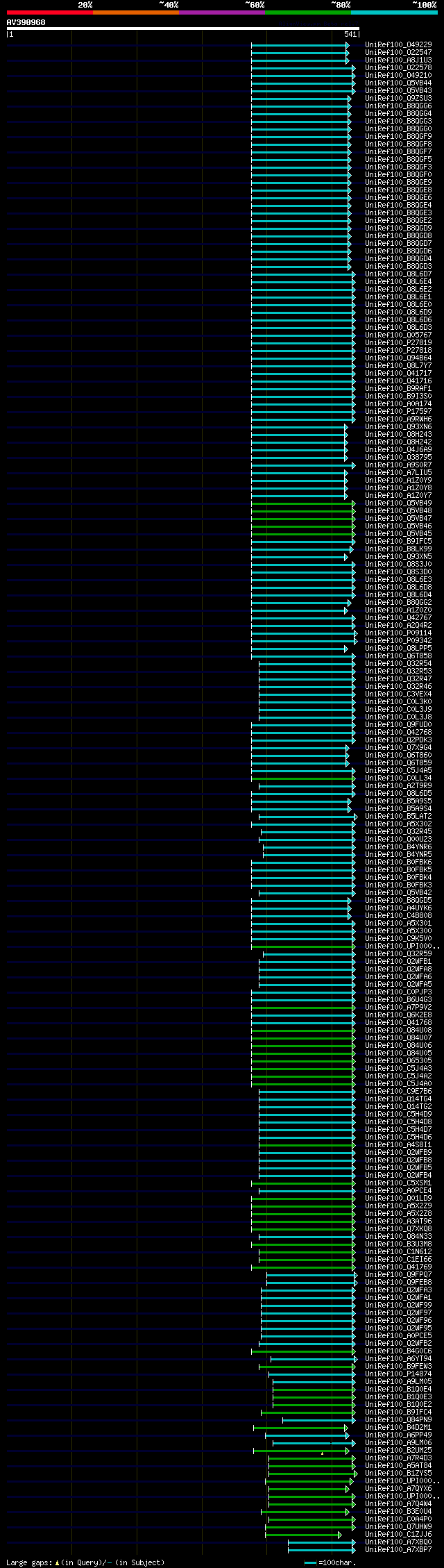
Task: Click the green ~80% identity legend segment
Action: click(308, 12)
